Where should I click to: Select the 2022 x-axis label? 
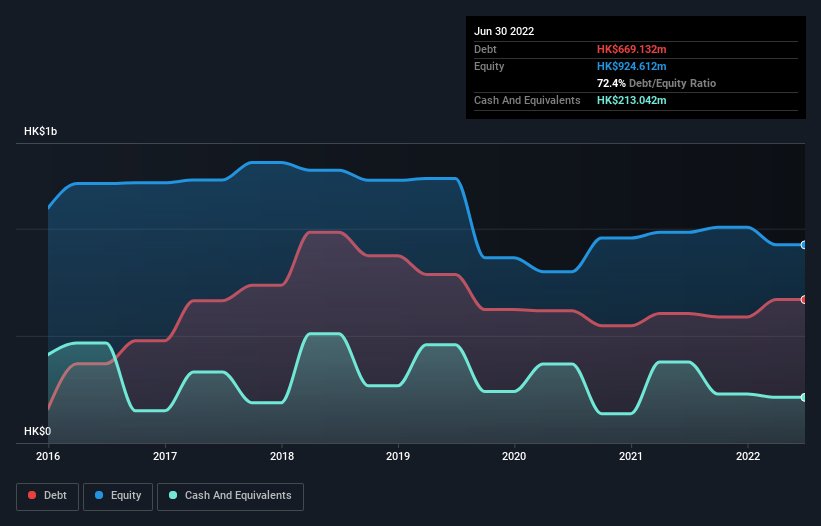pos(748,456)
